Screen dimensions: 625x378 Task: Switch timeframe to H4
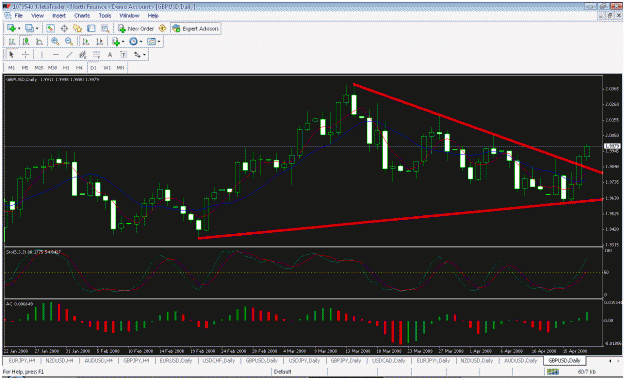(79, 68)
